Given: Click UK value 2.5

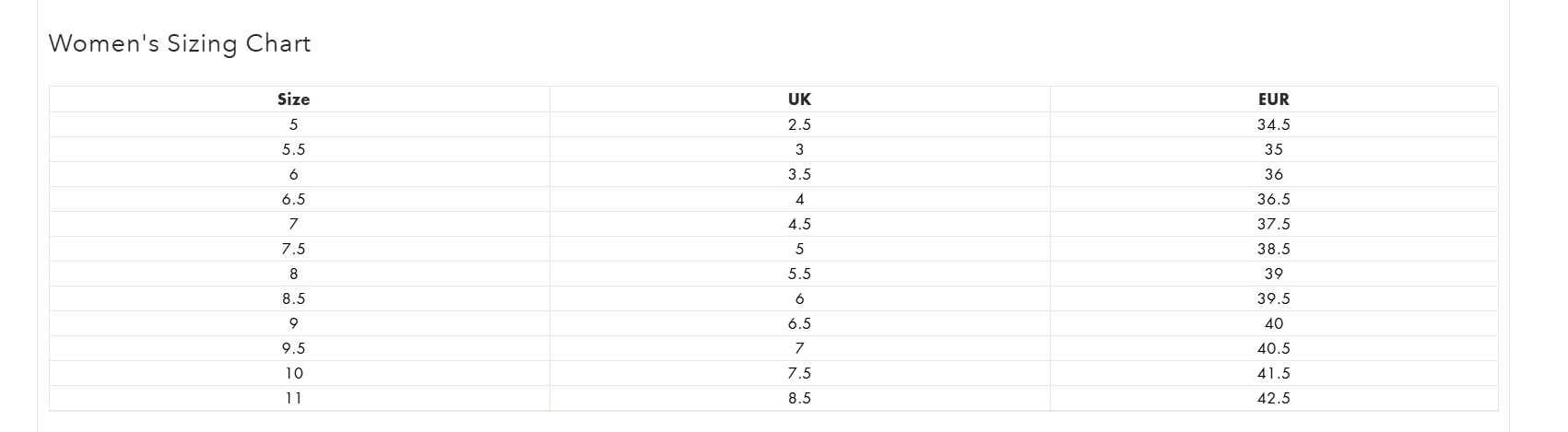Looking at the screenshot, I should tap(799, 124).
